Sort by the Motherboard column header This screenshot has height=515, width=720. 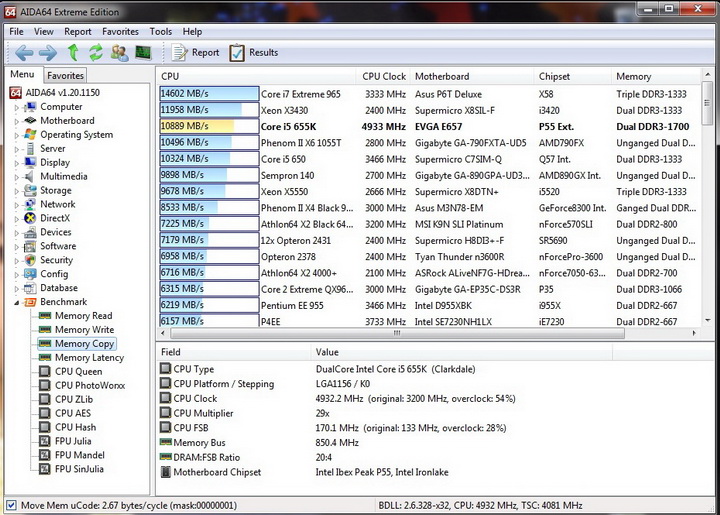(x=472, y=76)
